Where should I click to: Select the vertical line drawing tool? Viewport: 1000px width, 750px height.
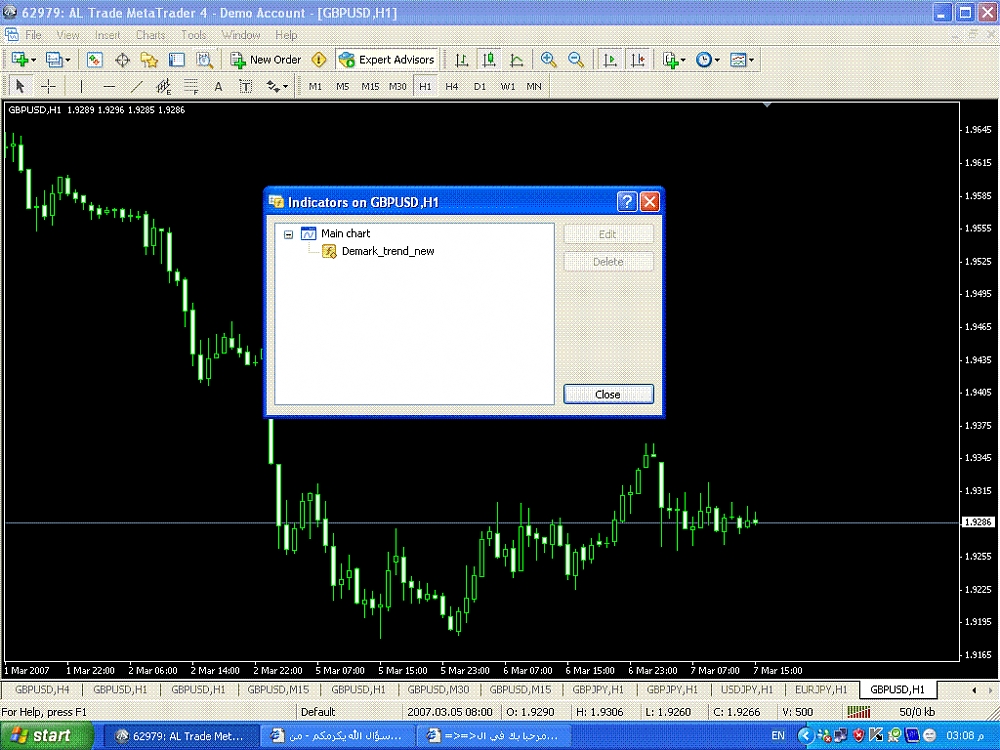[82, 87]
